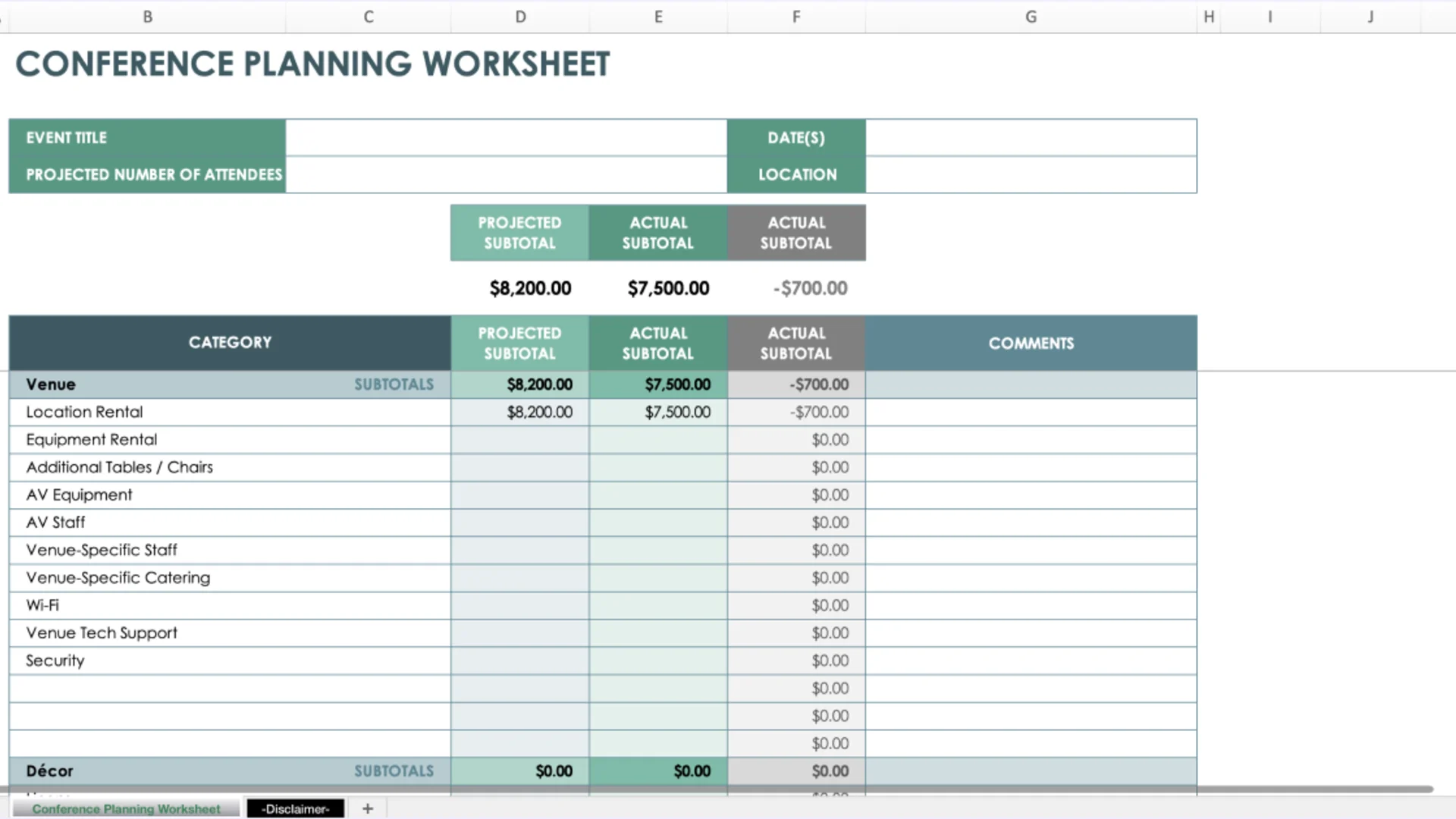Select the AV Staff row label
1456x819 pixels.
tap(55, 522)
